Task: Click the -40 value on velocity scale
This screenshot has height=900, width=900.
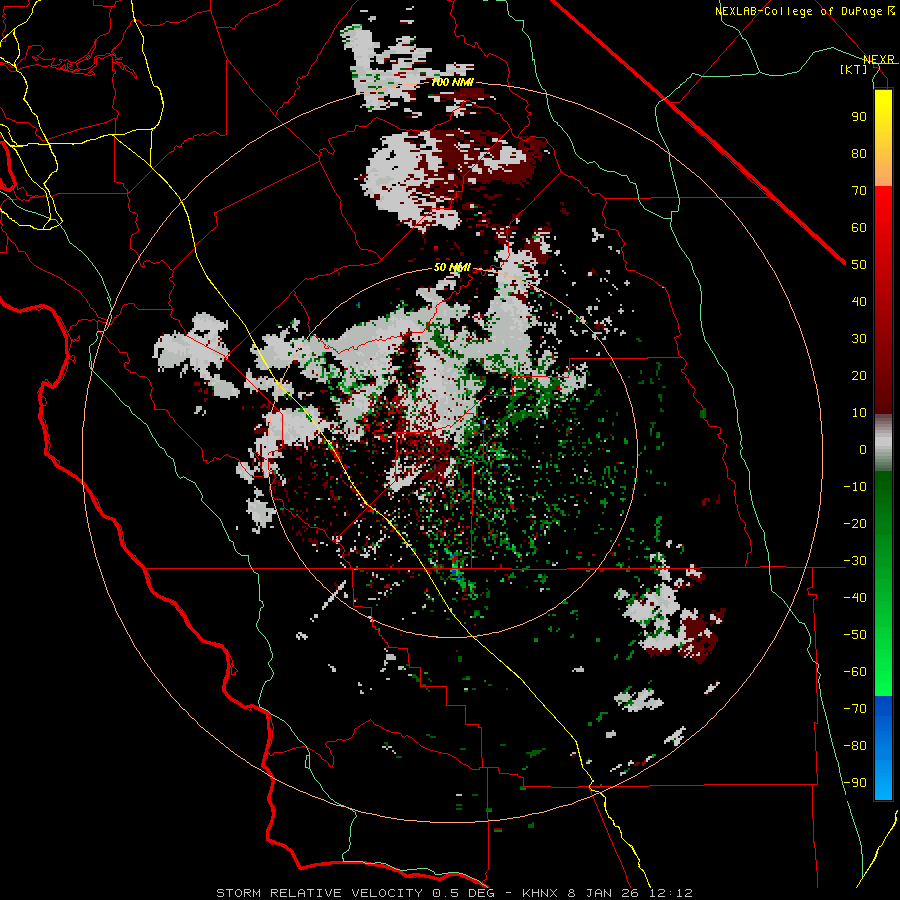Action: point(855,598)
